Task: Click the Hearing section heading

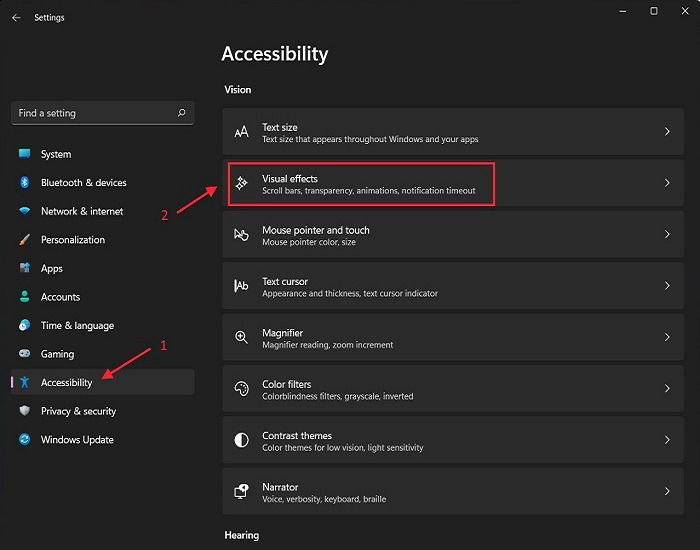Action: point(242,535)
